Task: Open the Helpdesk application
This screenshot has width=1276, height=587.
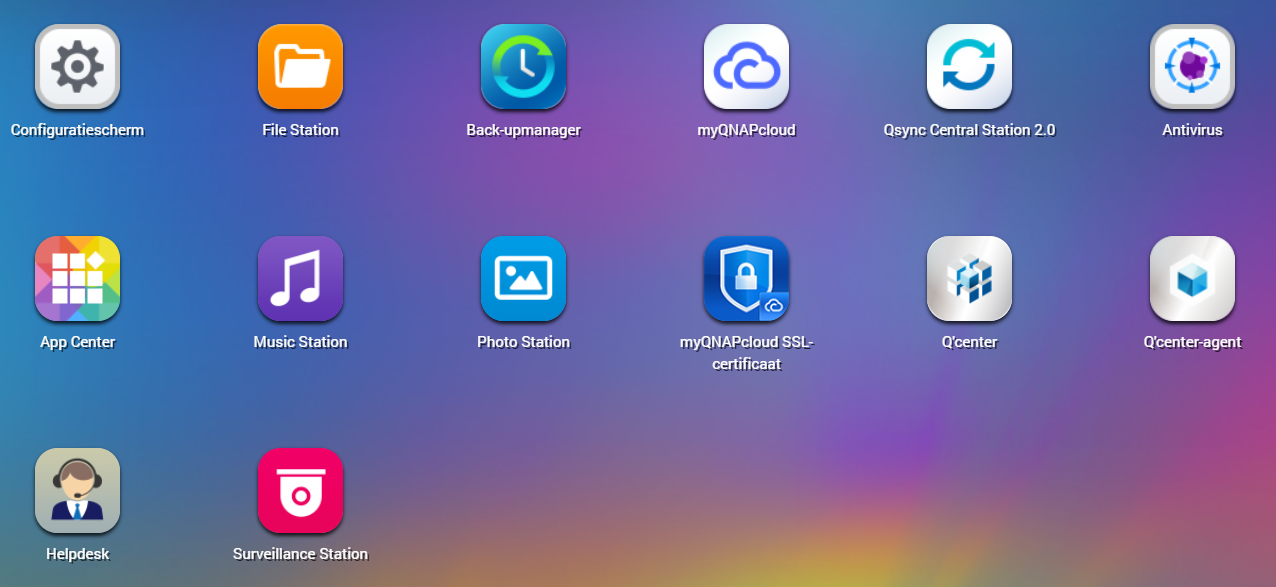Action: click(x=77, y=491)
